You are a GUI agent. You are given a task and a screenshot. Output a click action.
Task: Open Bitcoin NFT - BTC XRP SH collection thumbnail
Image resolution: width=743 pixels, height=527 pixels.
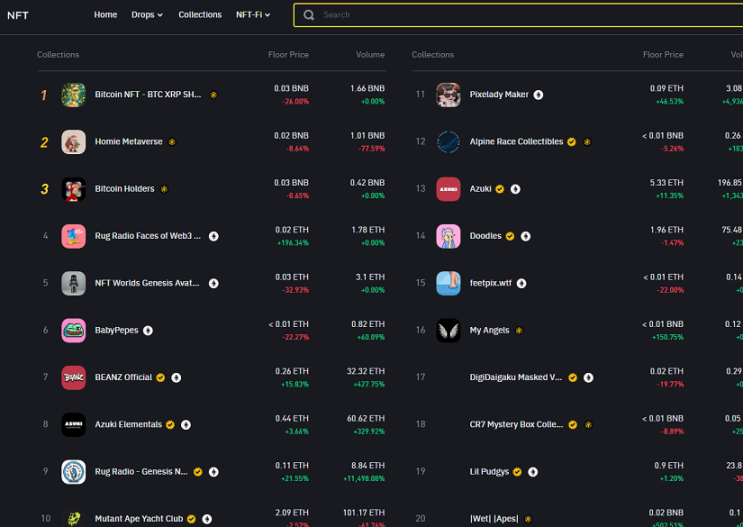pyautogui.click(x=73, y=95)
